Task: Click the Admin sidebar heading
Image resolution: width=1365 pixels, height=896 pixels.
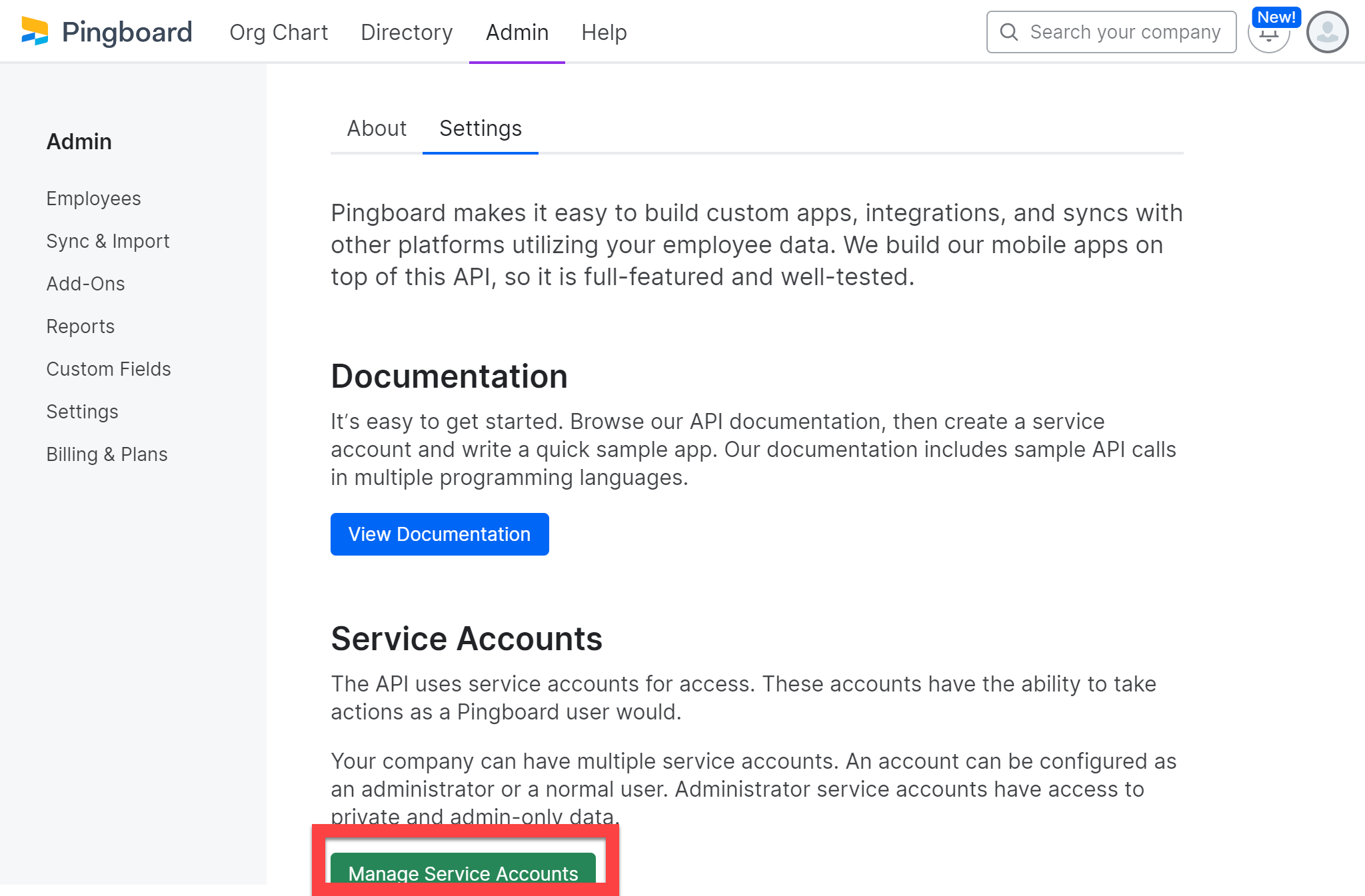Action: [x=79, y=141]
